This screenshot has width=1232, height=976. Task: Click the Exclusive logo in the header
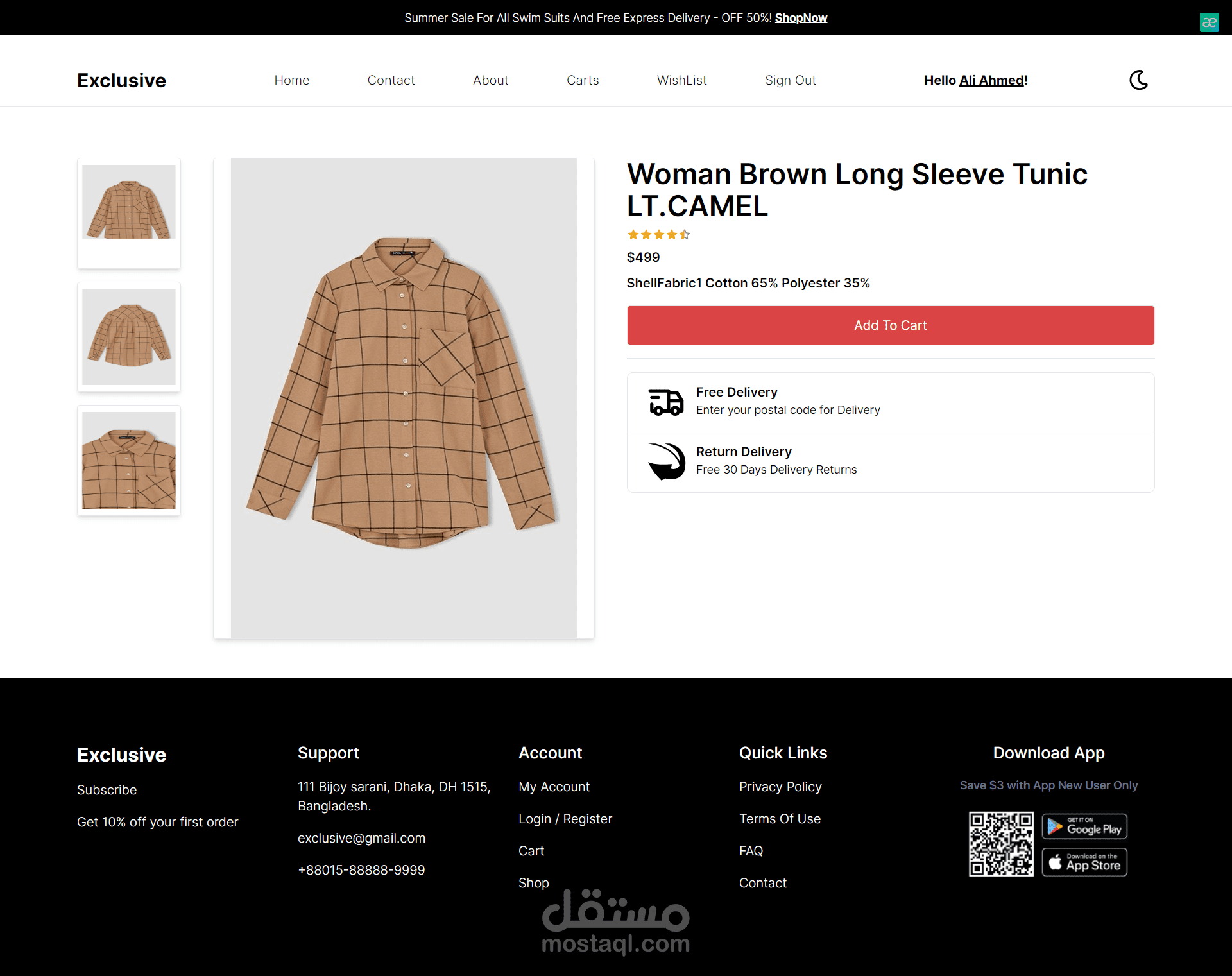click(x=121, y=80)
